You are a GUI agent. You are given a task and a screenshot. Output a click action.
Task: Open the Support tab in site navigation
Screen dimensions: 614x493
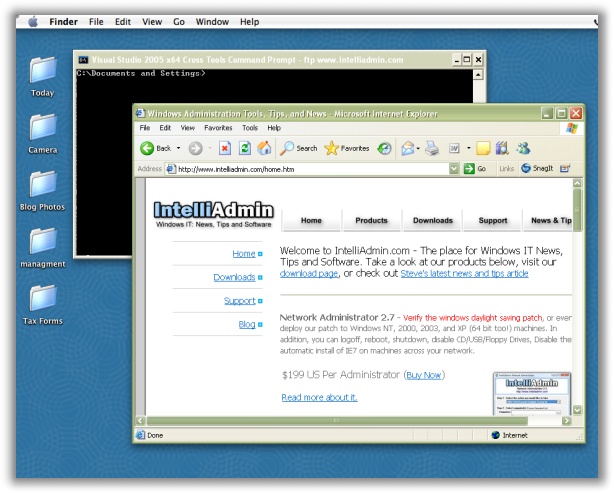493,220
